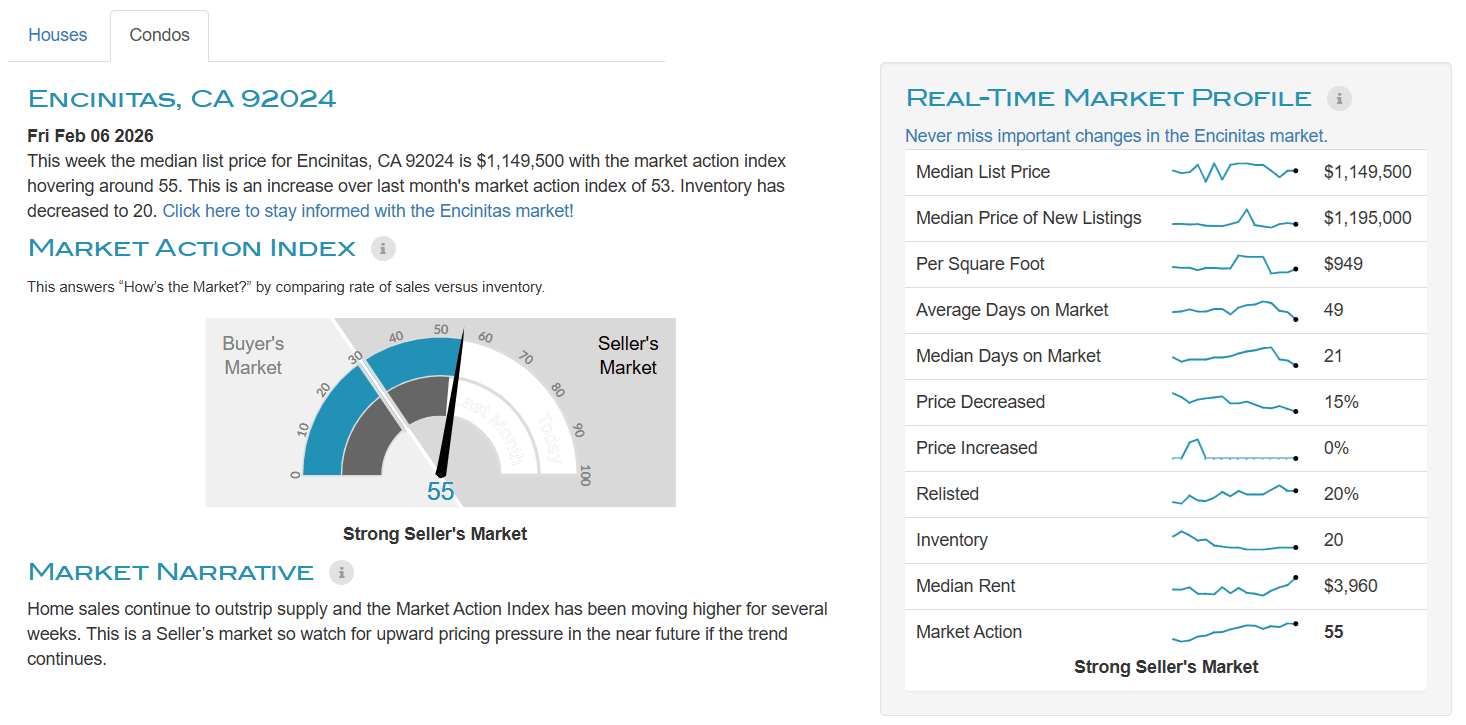1466x725 pixels.
Task: Click the stay informed with Encinitas market link
Action: pyautogui.click(x=368, y=211)
